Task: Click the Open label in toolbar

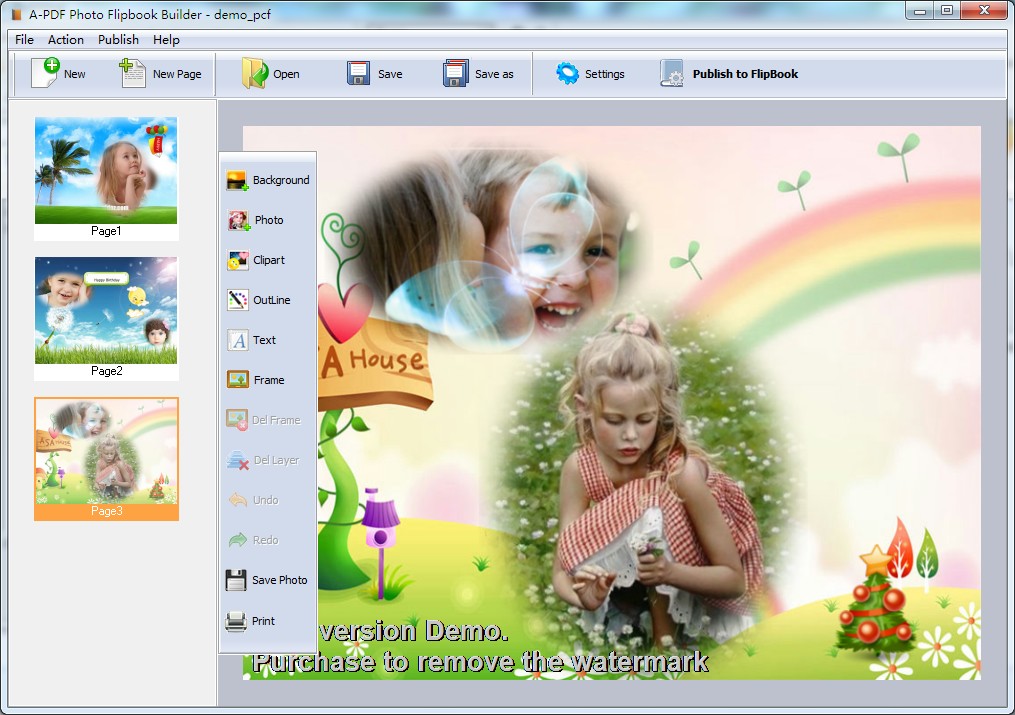Action: click(x=286, y=74)
